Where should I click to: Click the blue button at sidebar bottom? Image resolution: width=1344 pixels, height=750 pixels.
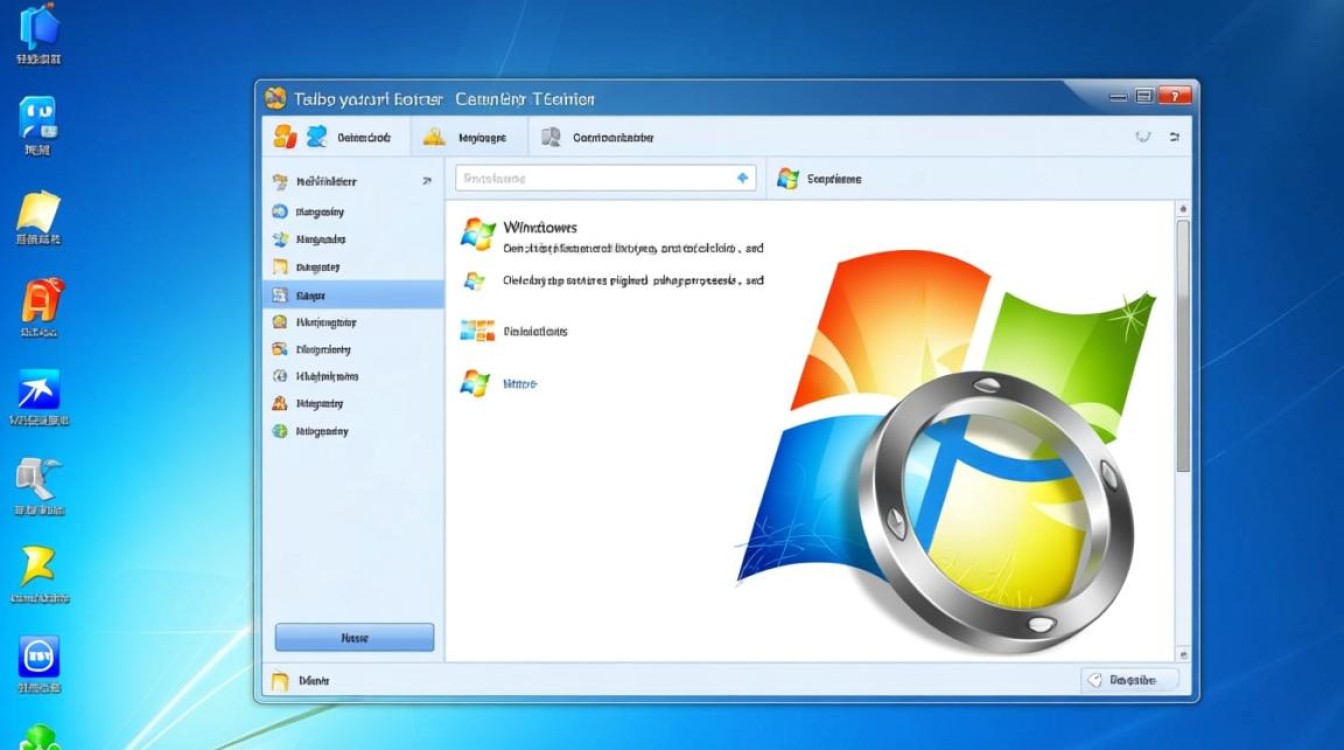354,637
